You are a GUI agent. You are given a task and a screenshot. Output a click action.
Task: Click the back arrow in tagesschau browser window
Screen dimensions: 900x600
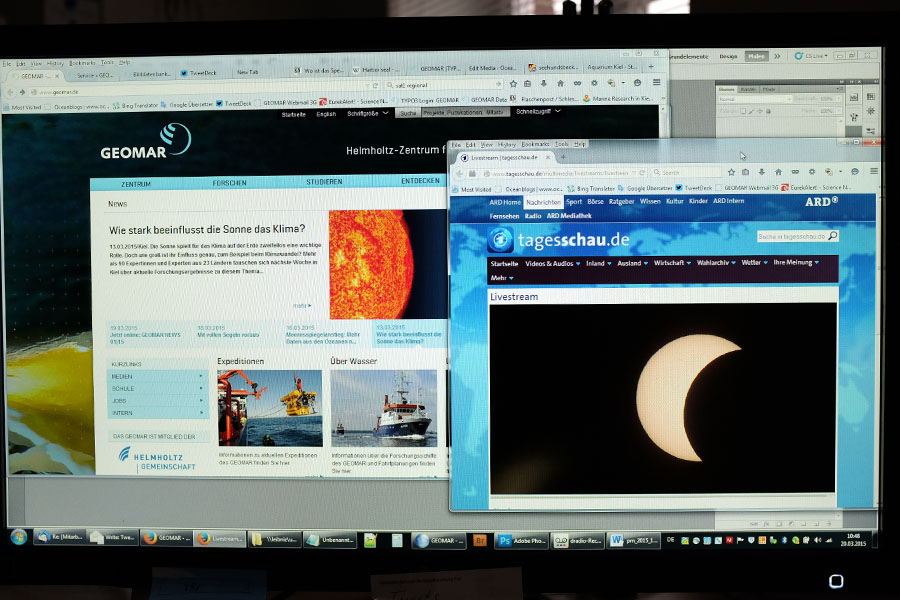click(459, 173)
